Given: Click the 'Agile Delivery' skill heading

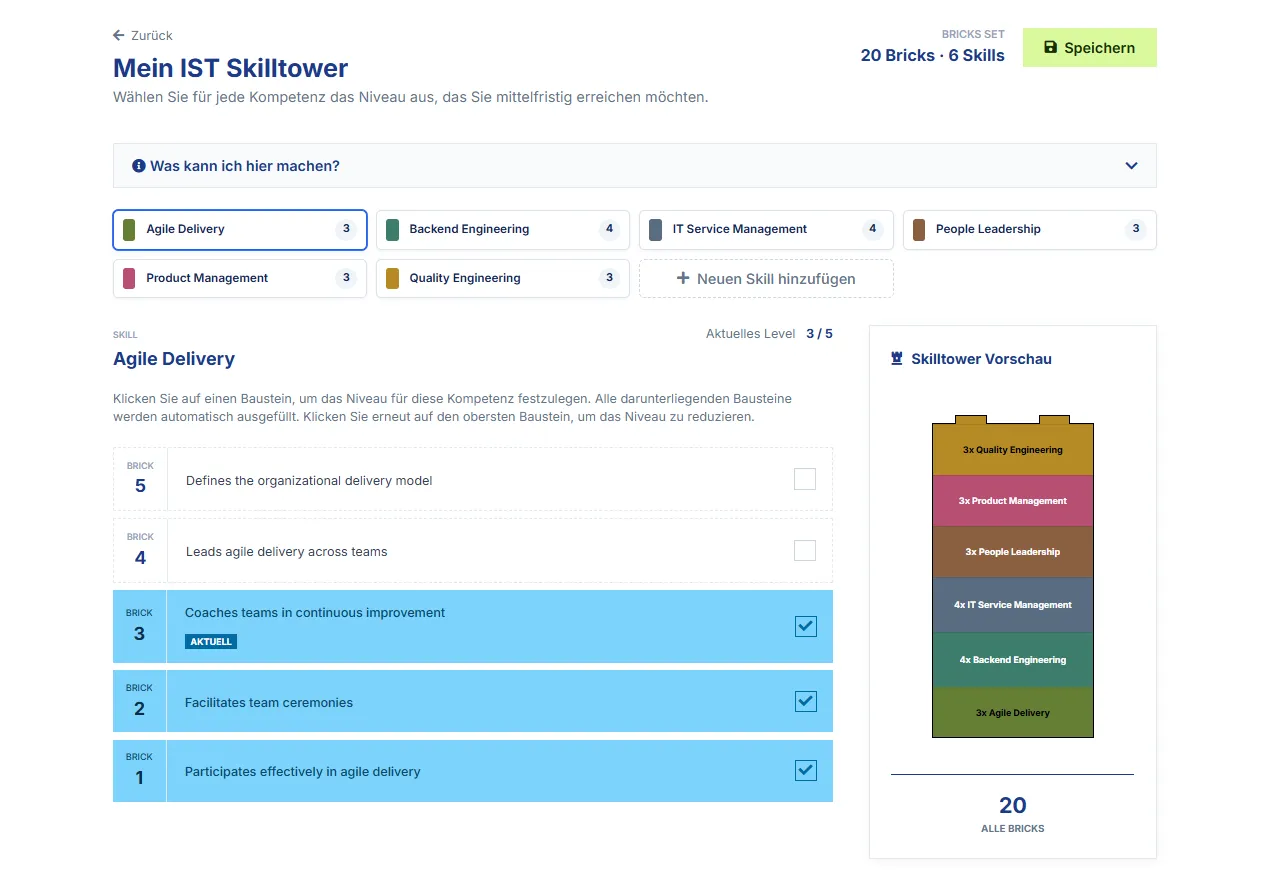Looking at the screenshot, I should (174, 359).
